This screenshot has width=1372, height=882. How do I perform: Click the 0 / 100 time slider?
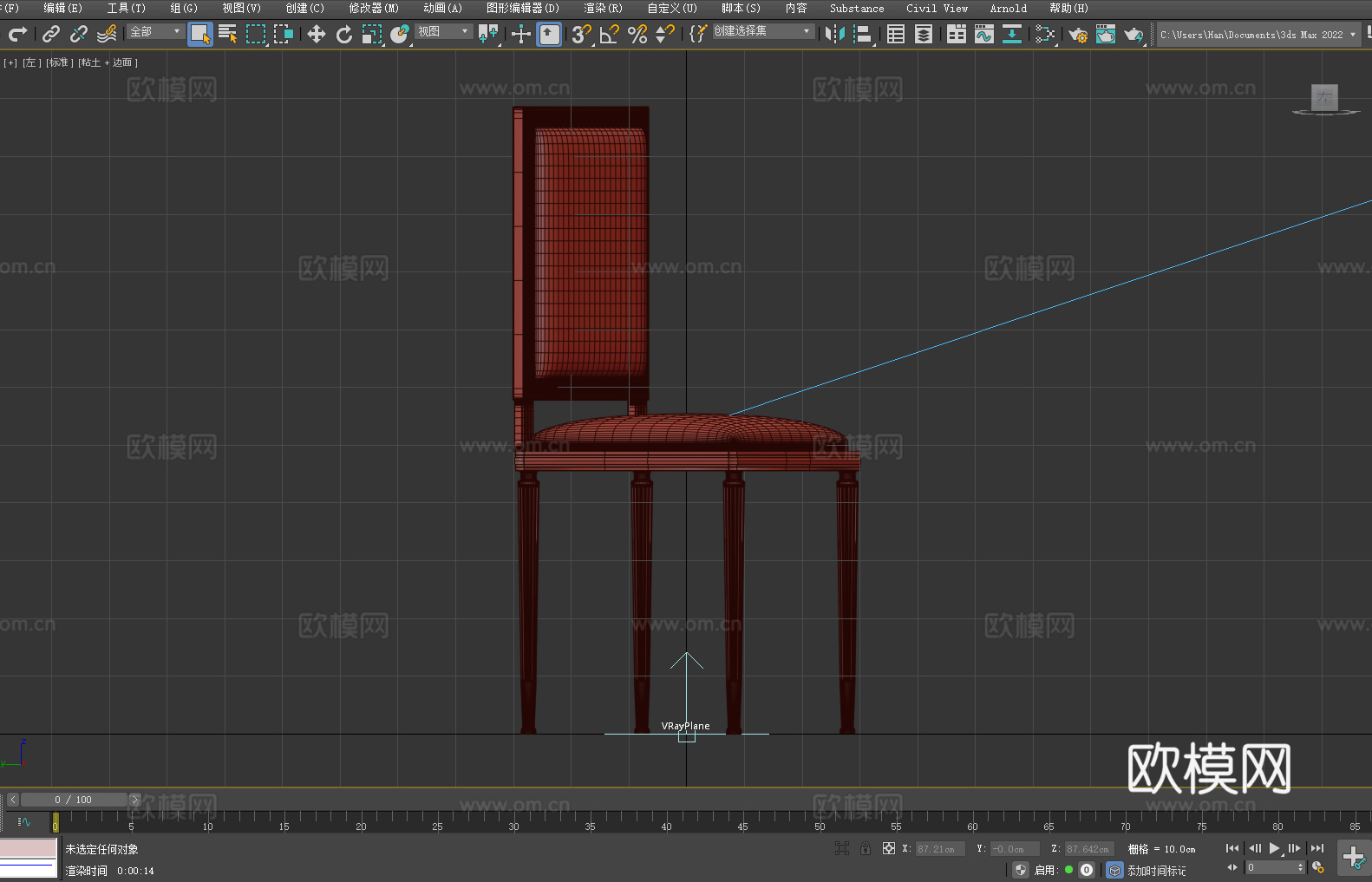coord(74,800)
